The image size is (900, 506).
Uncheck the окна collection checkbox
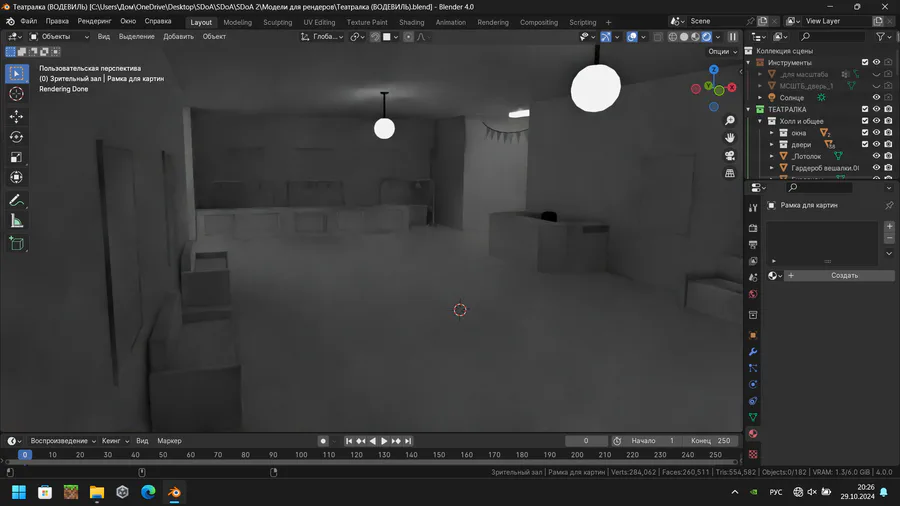(x=865, y=133)
